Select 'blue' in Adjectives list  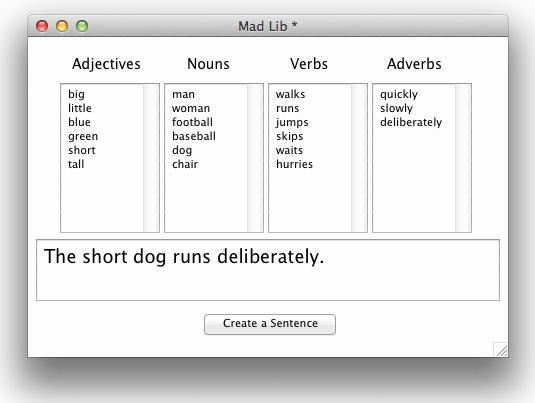[79, 122]
